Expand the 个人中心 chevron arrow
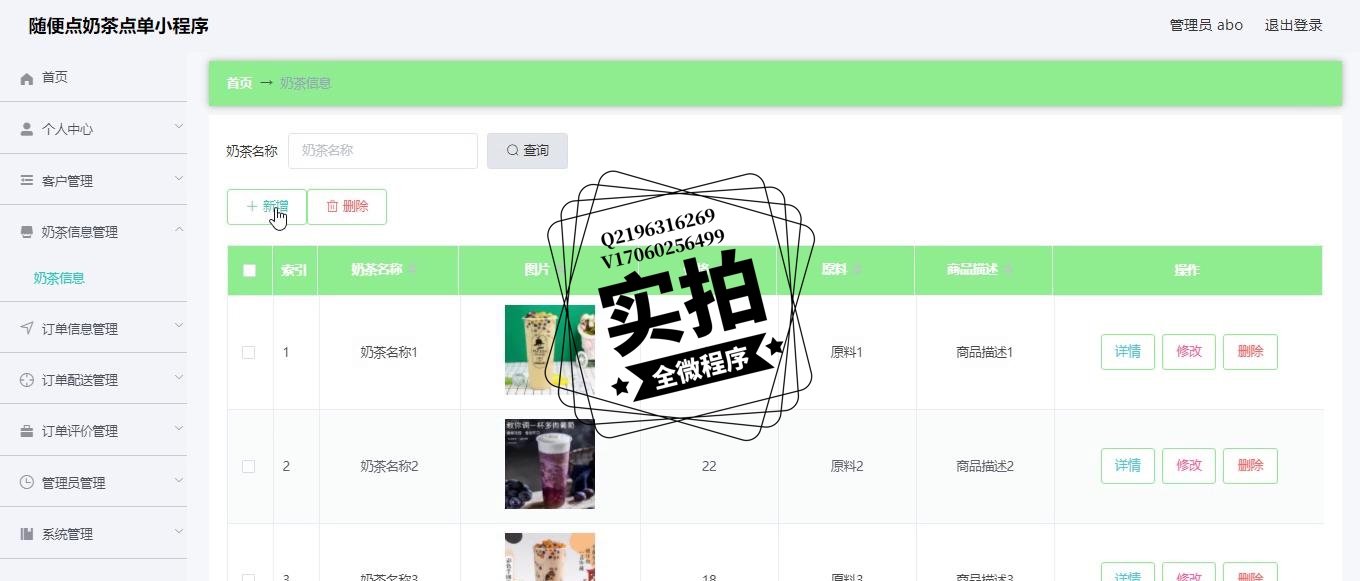This screenshot has width=1360, height=581. 179,127
